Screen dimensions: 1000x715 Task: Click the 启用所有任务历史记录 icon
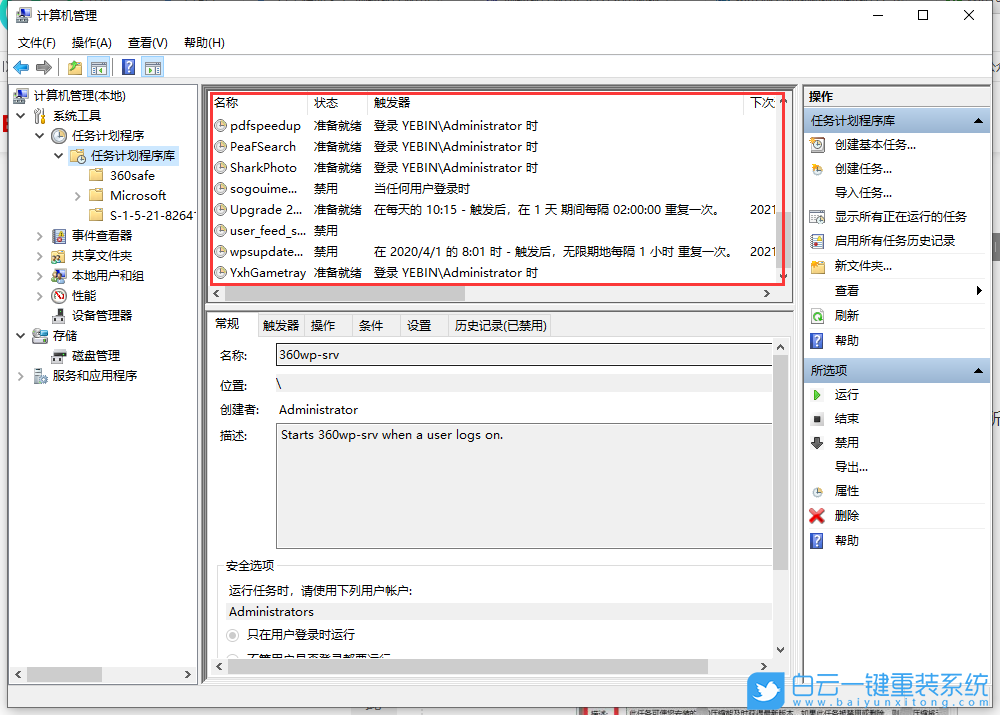pos(820,238)
